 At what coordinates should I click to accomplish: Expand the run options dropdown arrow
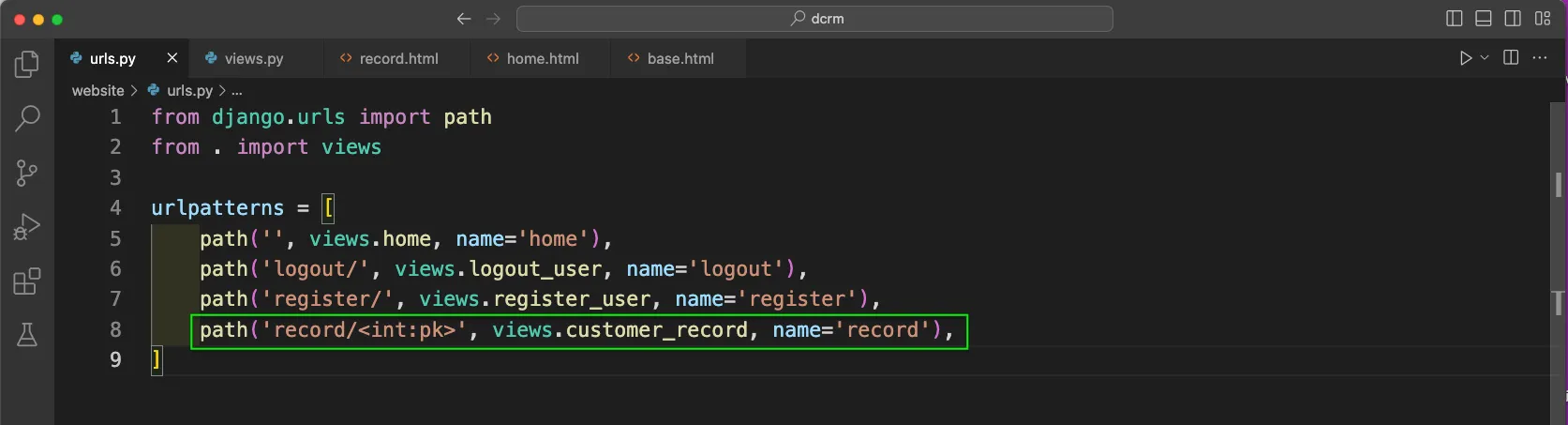coord(1485,58)
